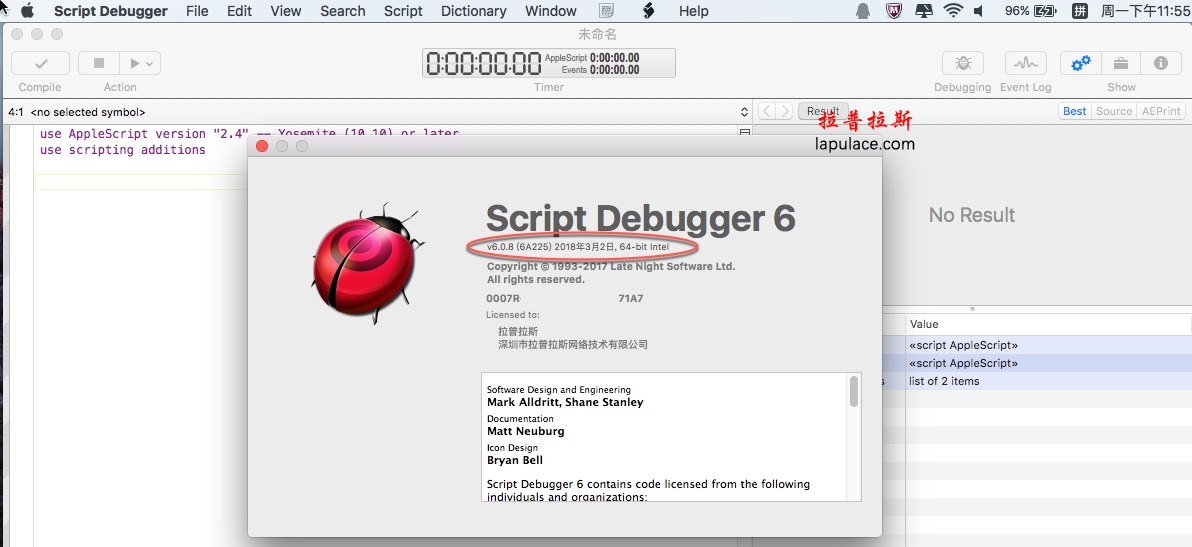Viewport: 1192px width, 547px height.
Task: Open the script menu icon in menu bar
Action: 648,11
